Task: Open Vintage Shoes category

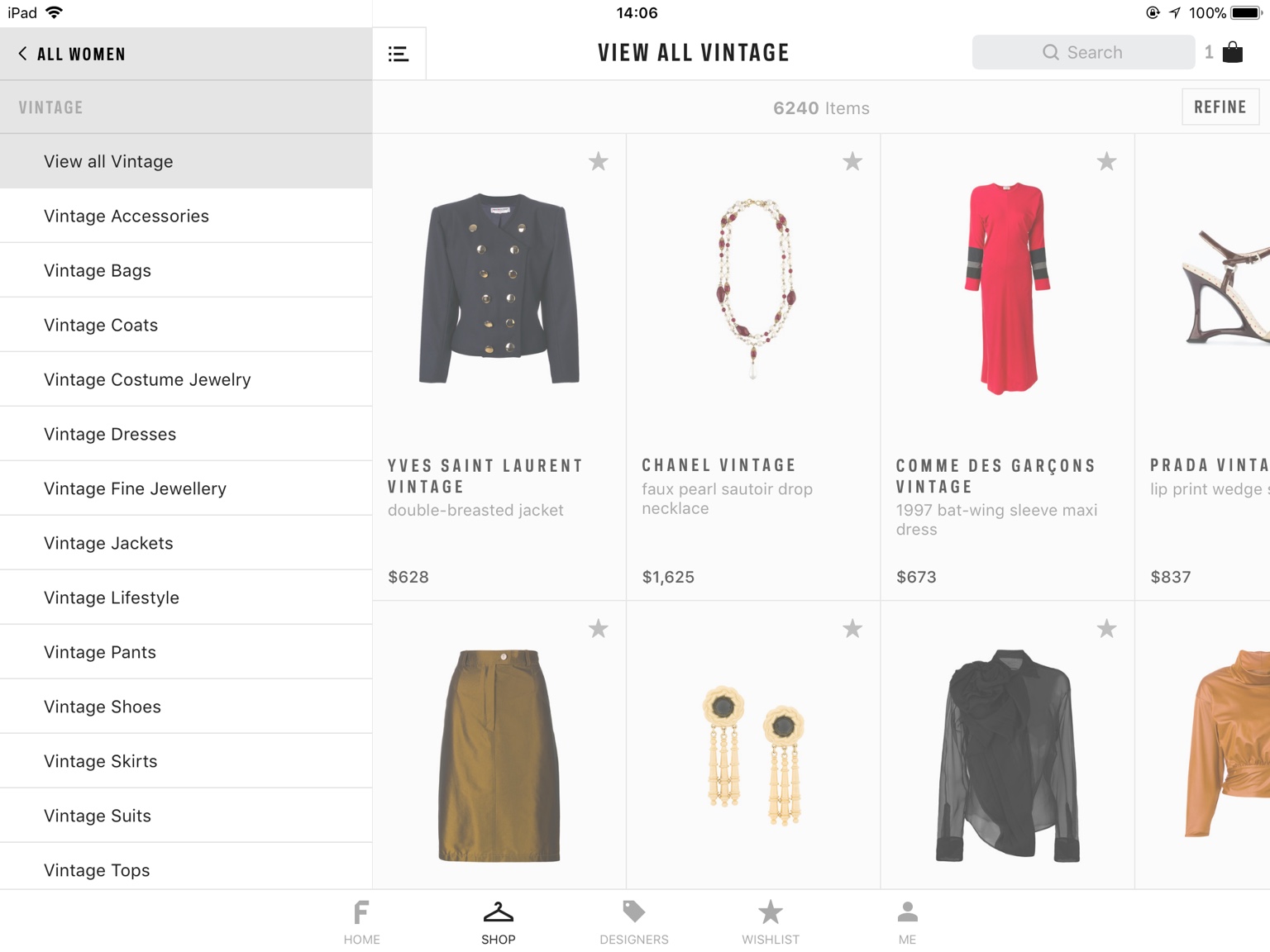Action: click(186, 707)
